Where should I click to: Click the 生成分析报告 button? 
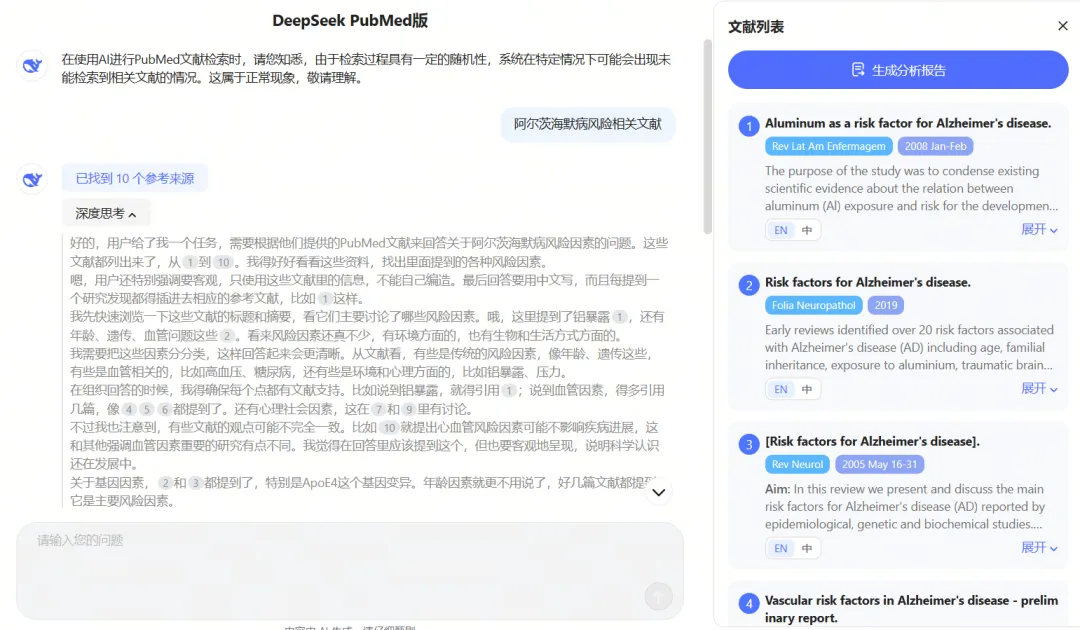(x=898, y=70)
